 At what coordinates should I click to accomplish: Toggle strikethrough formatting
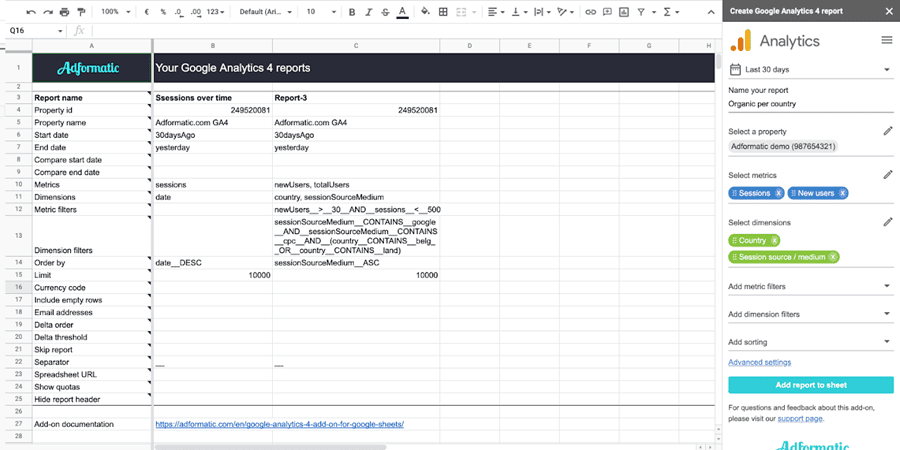pyautogui.click(x=385, y=11)
